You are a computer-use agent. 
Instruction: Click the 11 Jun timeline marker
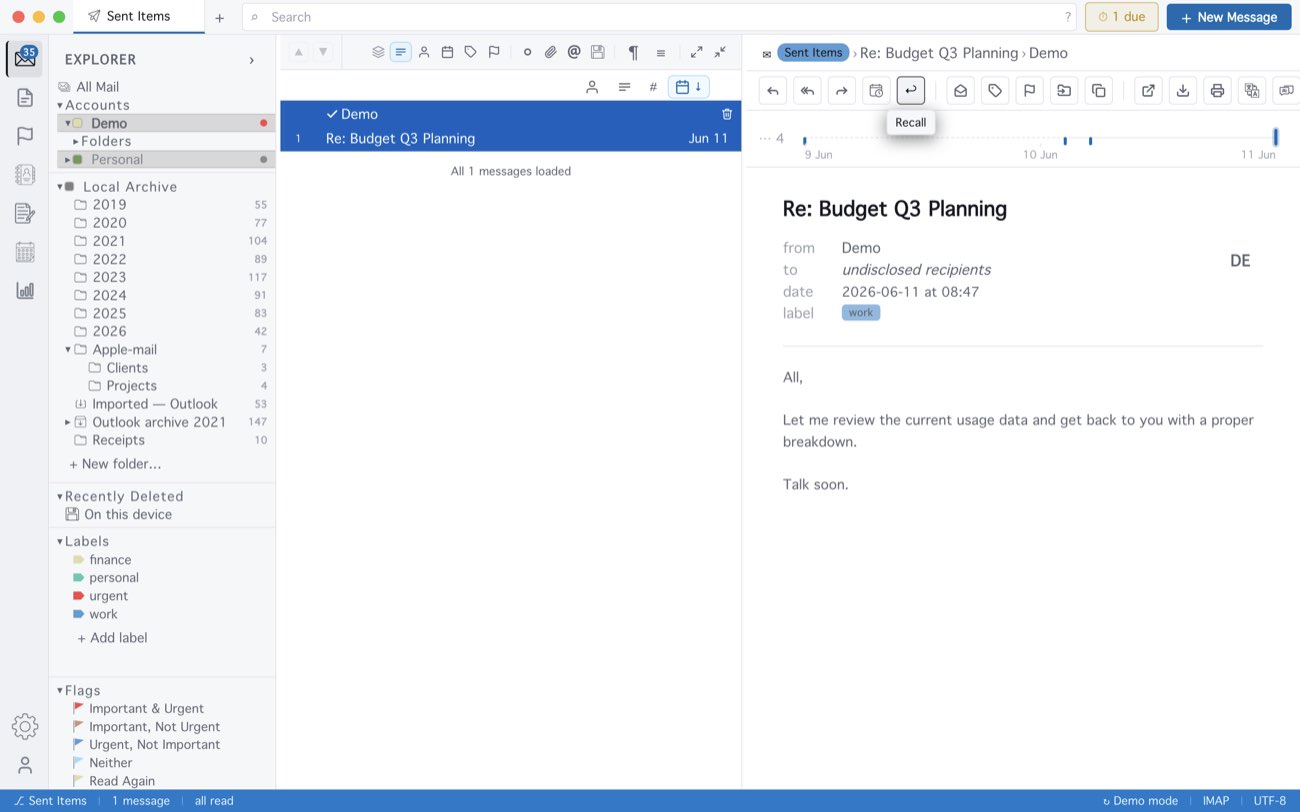[1275, 138]
